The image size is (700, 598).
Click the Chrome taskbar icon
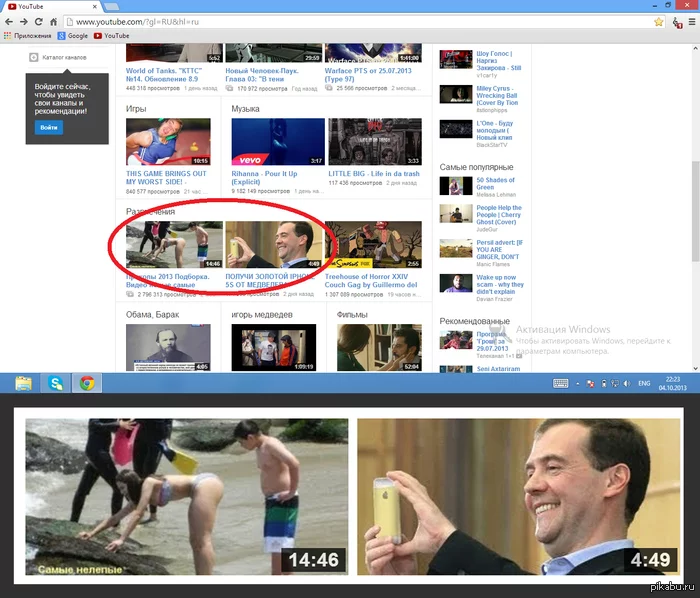pyautogui.click(x=87, y=383)
